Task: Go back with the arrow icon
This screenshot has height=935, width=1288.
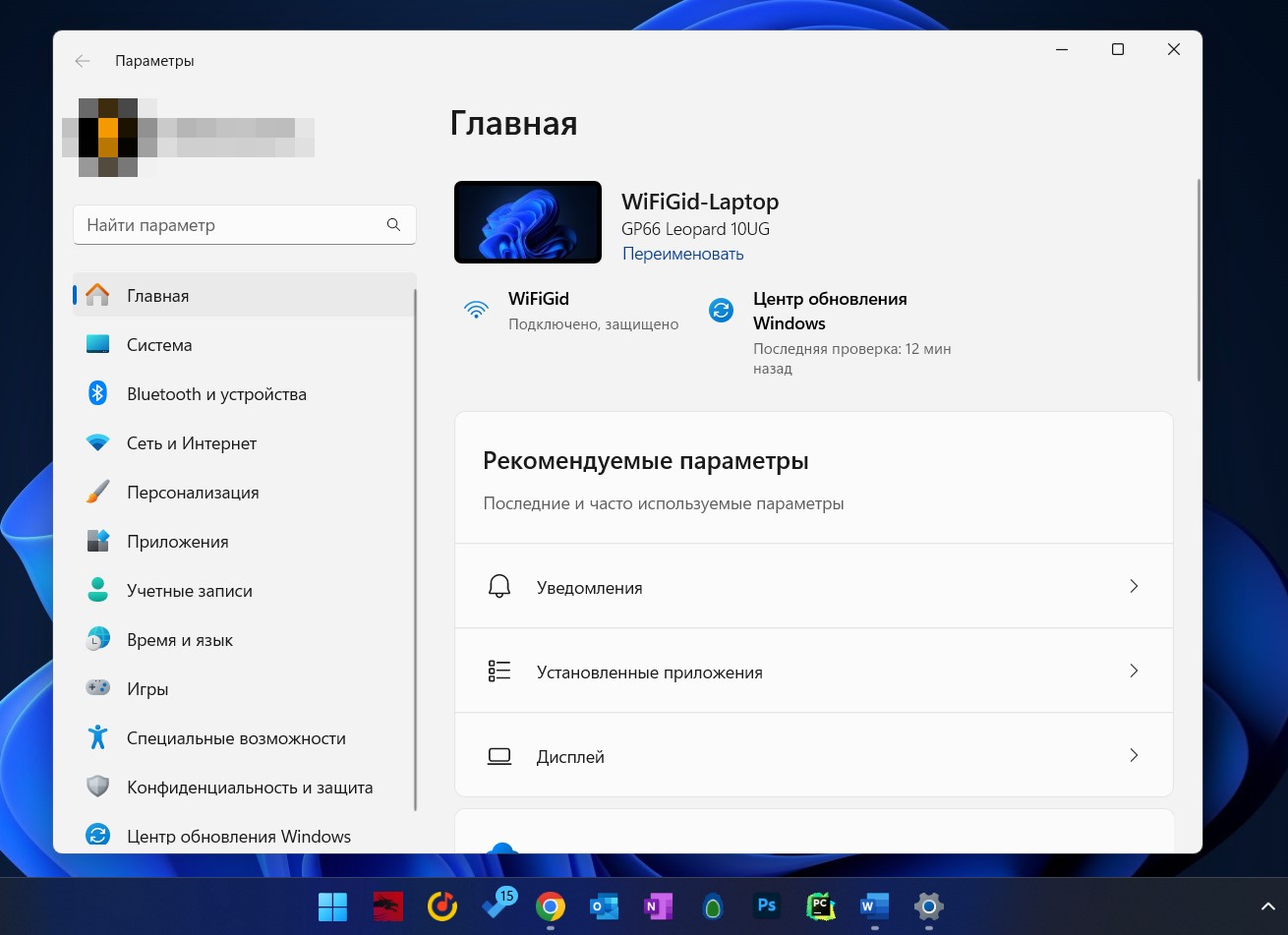Action: (x=83, y=61)
